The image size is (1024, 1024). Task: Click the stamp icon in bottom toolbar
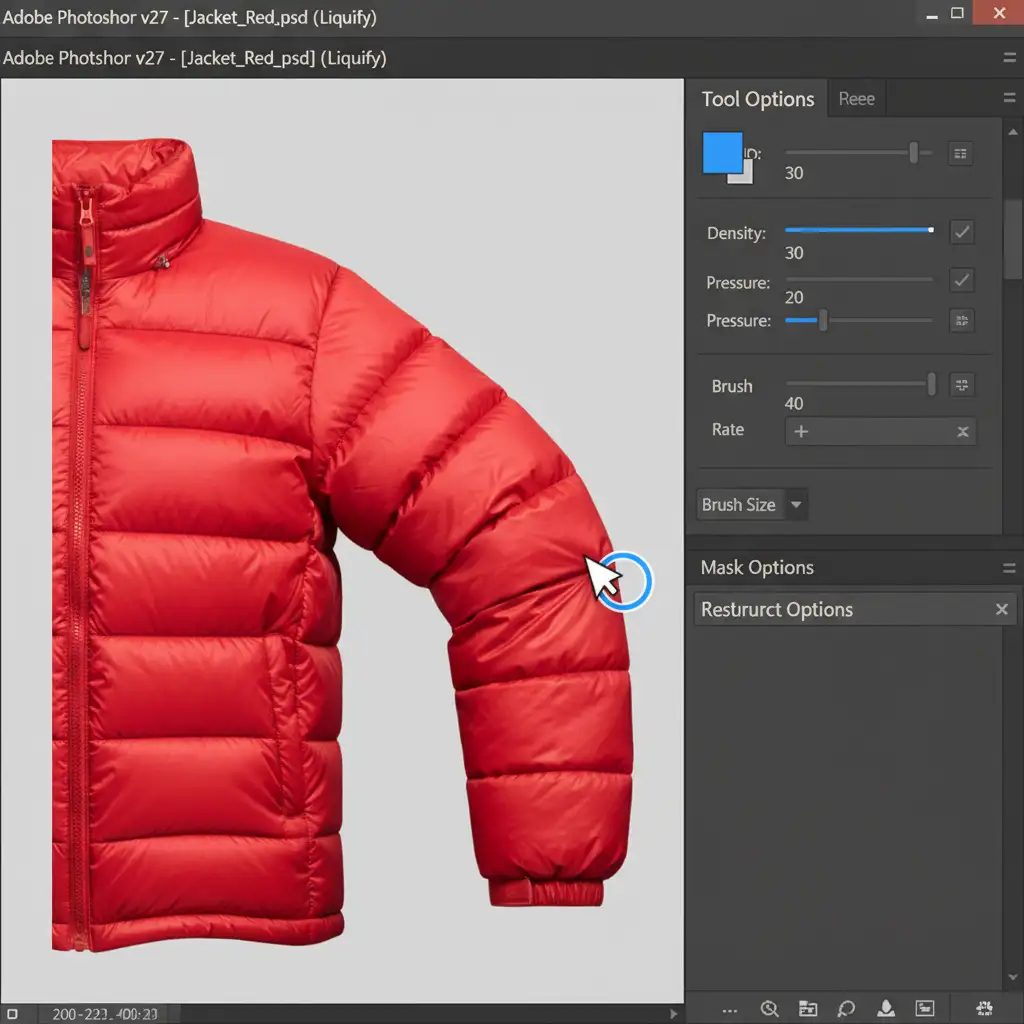click(x=885, y=1008)
